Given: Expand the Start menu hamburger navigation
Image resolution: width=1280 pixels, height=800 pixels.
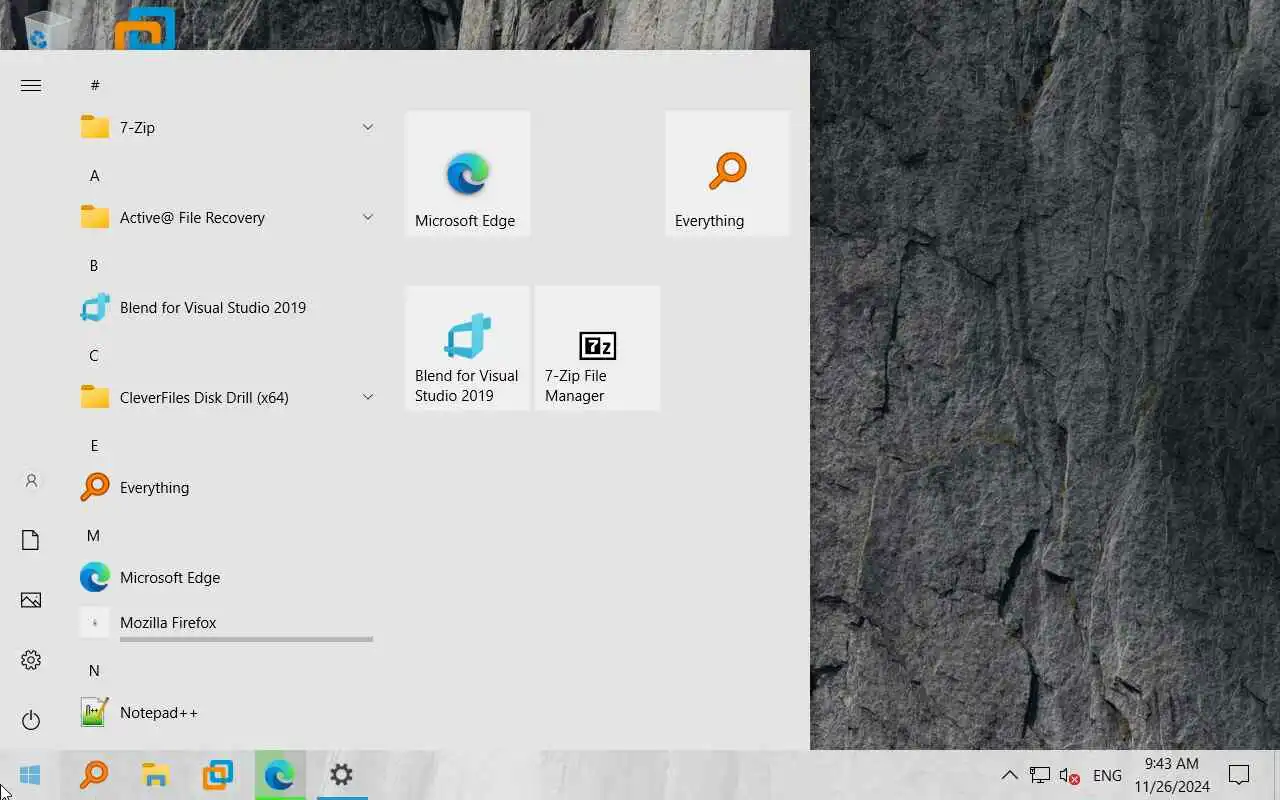Looking at the screenshot, I should click(31, 86).
